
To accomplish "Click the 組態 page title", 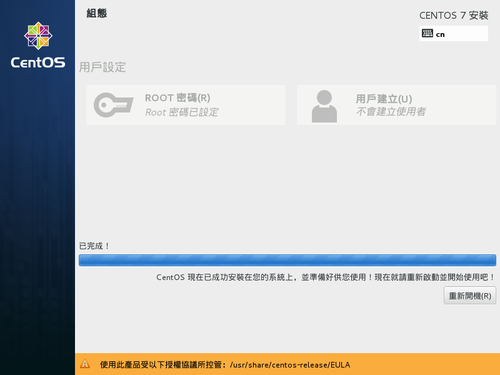I will coord(97,13).
